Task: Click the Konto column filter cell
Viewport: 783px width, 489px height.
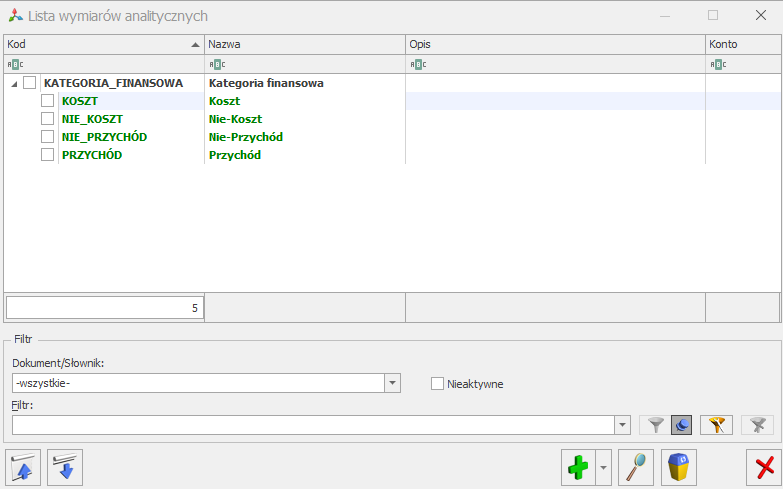Action: pos(744,64)
